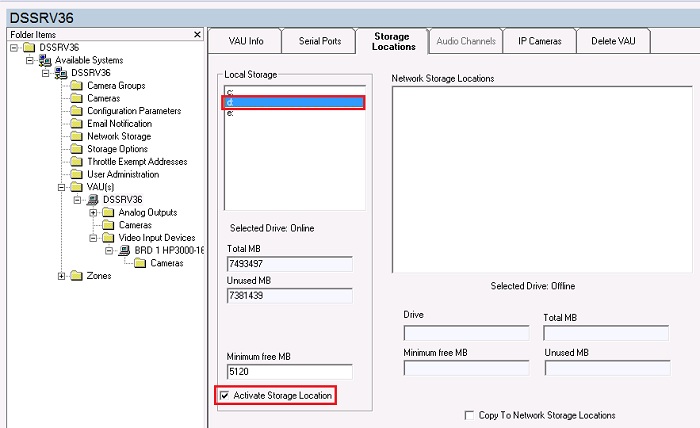This screenshot has height=428, width=700.
Task: Enable Copy To Network Storage Locations
Action: (469, 416)
